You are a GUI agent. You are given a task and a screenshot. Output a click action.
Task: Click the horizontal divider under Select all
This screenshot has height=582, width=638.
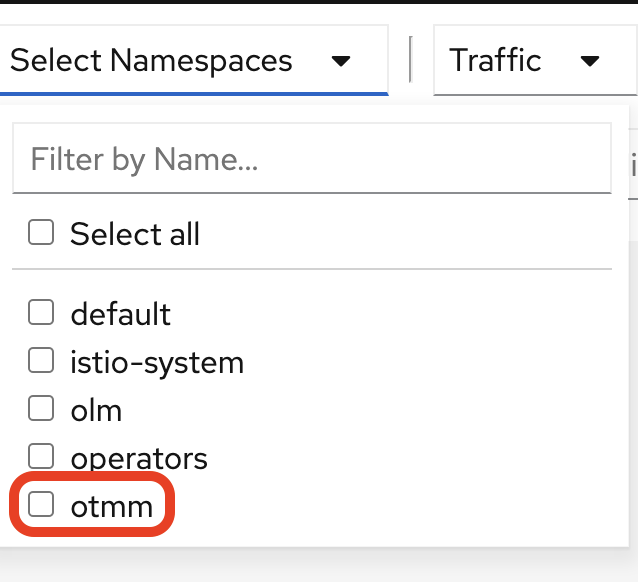click(311, 269)
